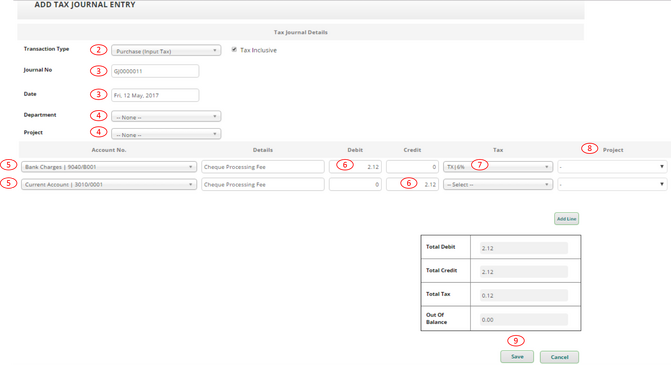
Task: Click the Details column header
Action: coord(263,150)
